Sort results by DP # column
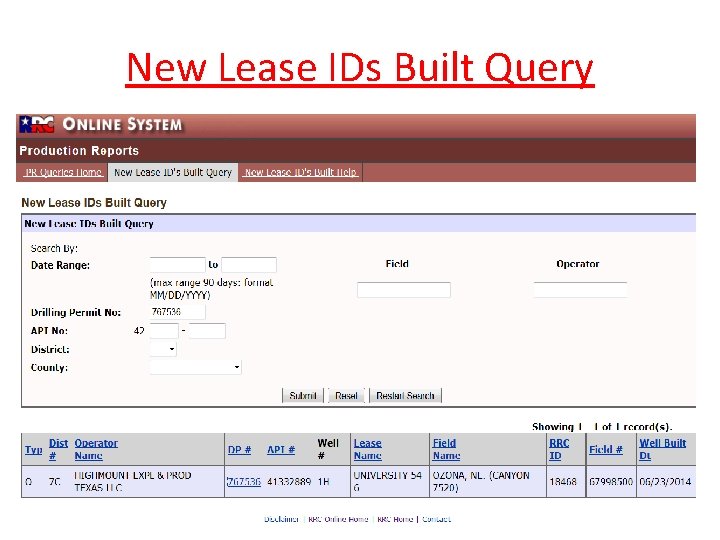Viewport: 720px width, 540px height. pos(239,450)
